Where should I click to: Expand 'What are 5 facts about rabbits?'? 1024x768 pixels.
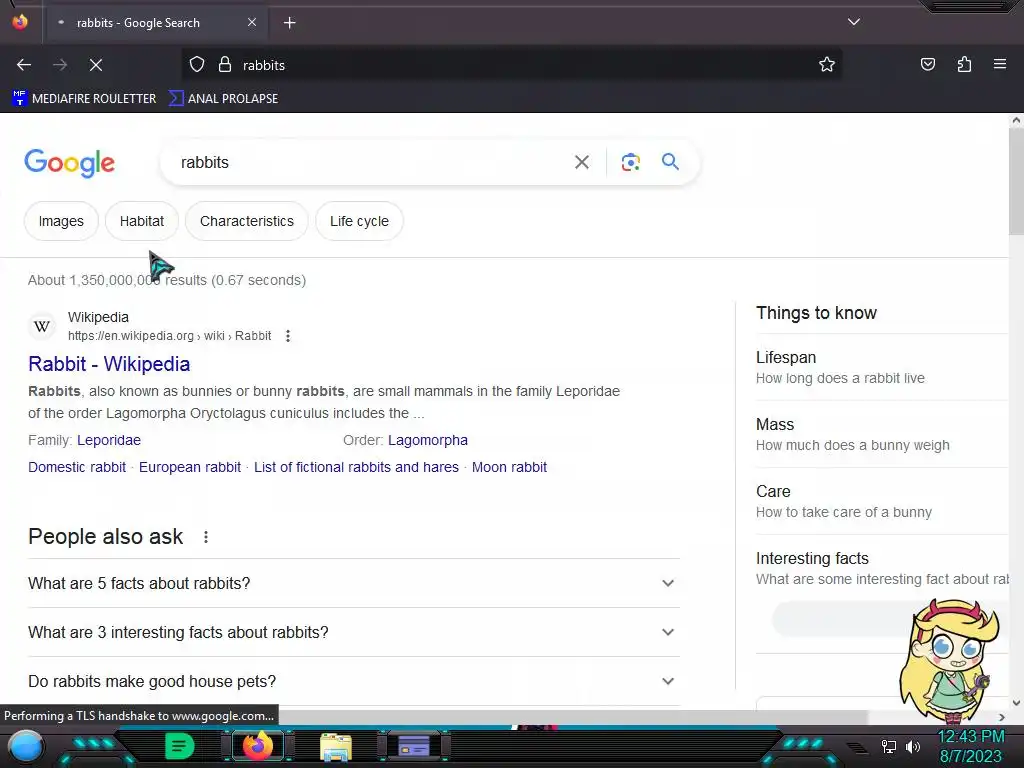(x=353, y=583)
